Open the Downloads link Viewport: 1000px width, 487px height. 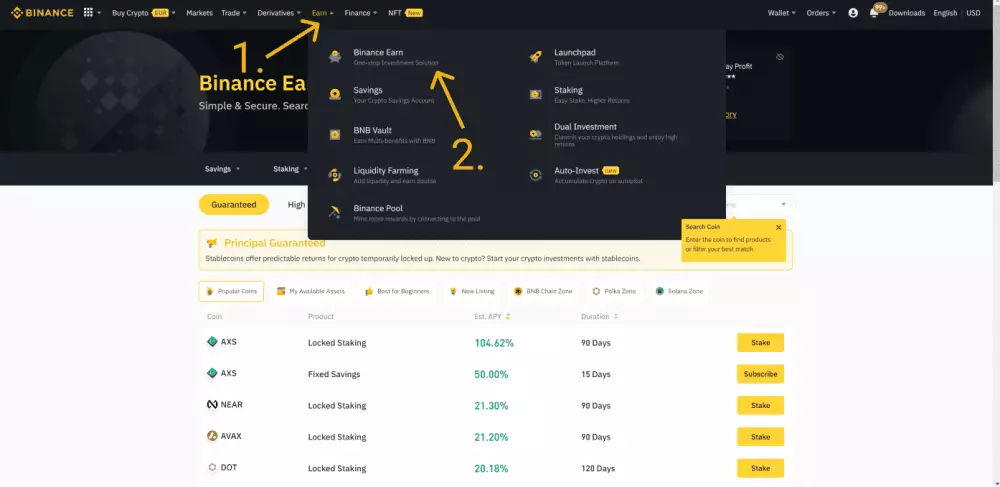point(906,13)
